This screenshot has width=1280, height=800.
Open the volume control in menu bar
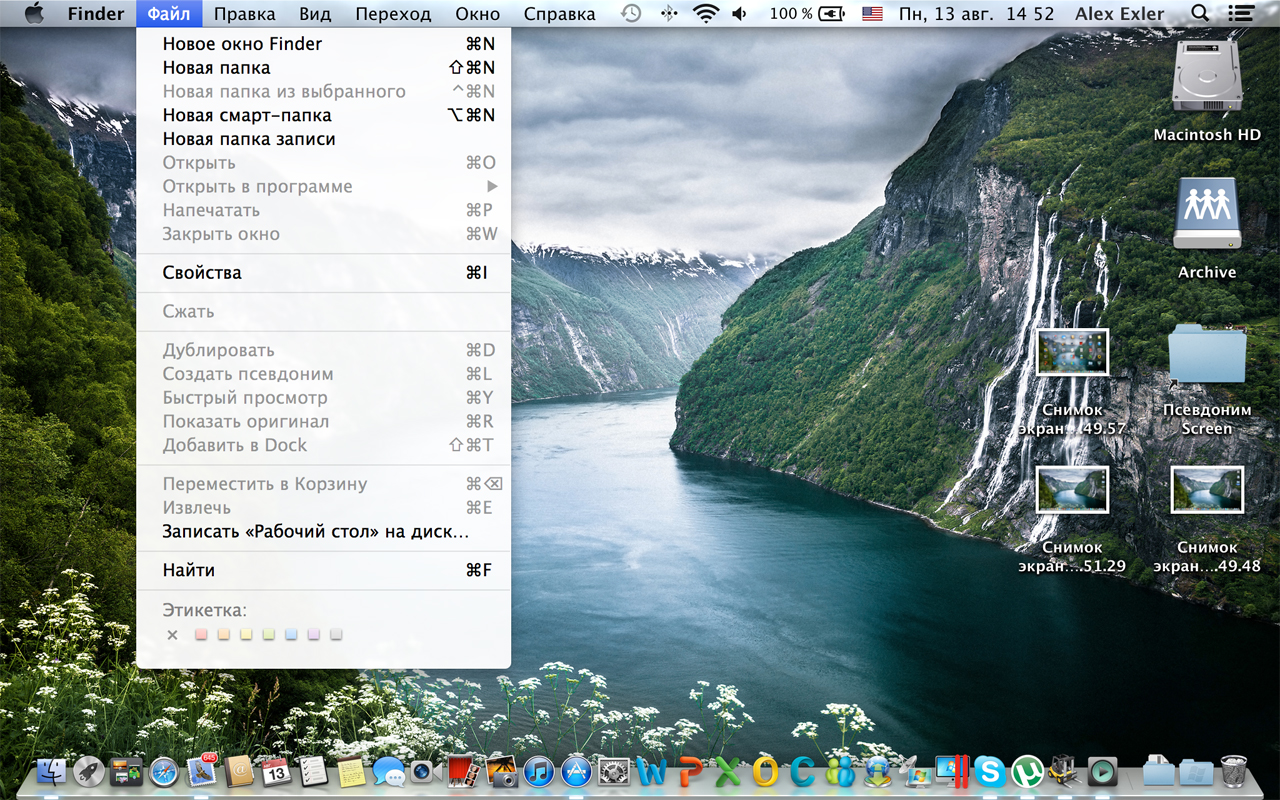740,14
